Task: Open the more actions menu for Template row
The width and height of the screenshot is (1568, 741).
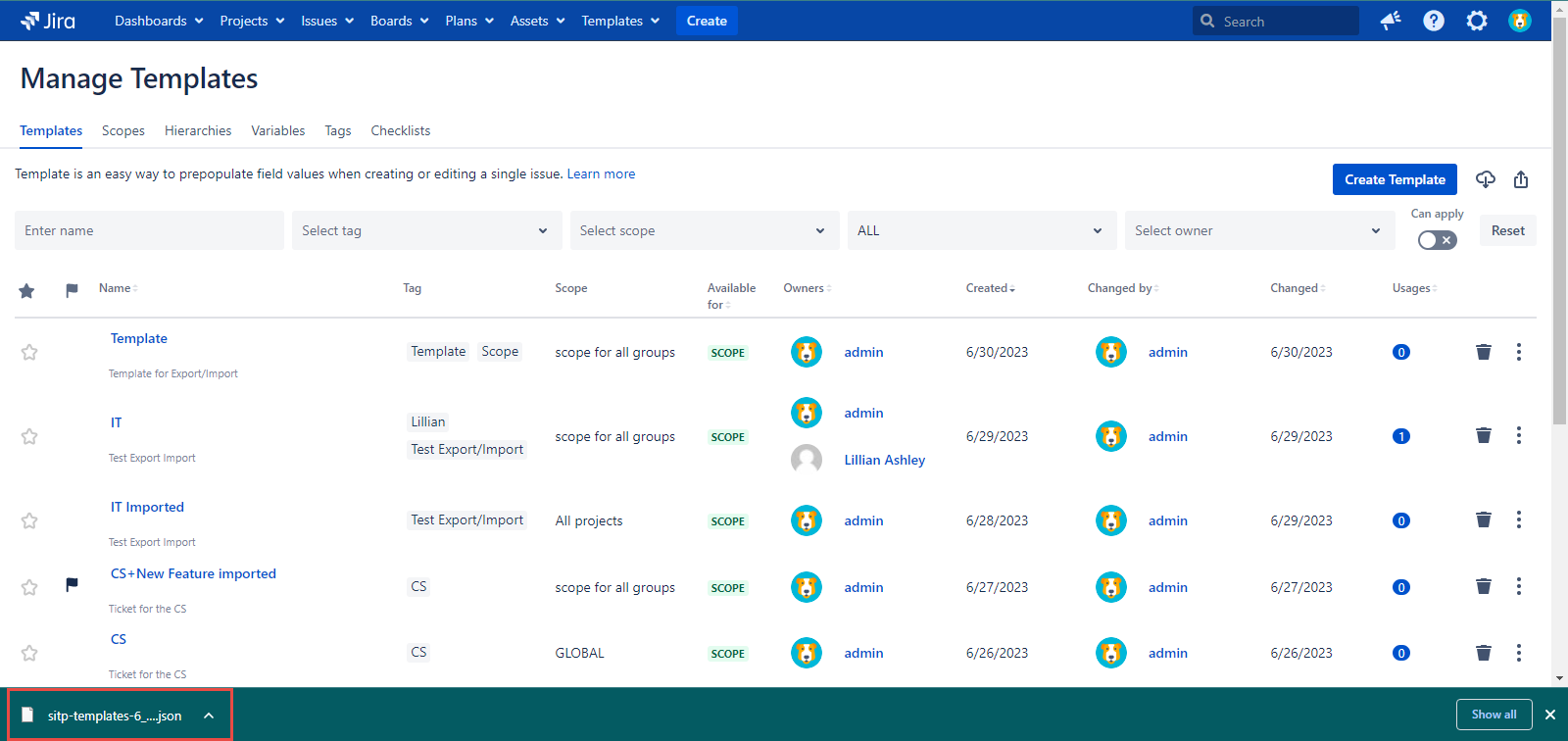Action: [x=1519, y=352]
